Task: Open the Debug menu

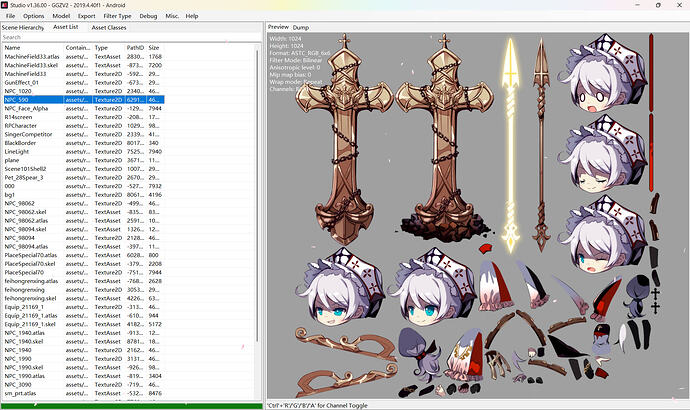Action: click(x=148, y=16)
